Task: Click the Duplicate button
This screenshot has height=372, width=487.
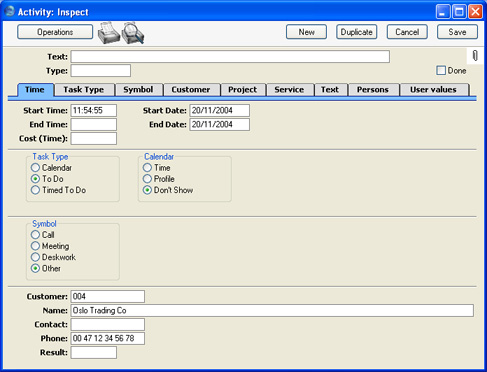Action: pyautogui.click(x=357, y=32)
